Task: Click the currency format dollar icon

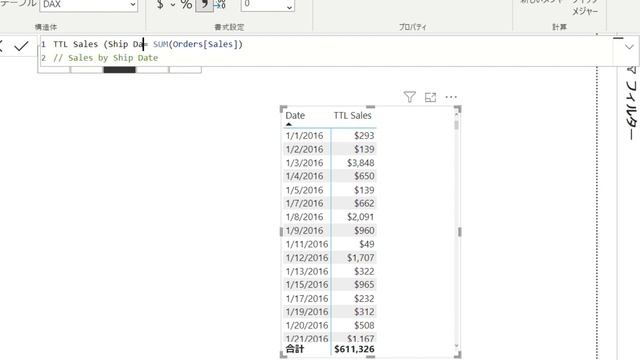Action: 160,5
